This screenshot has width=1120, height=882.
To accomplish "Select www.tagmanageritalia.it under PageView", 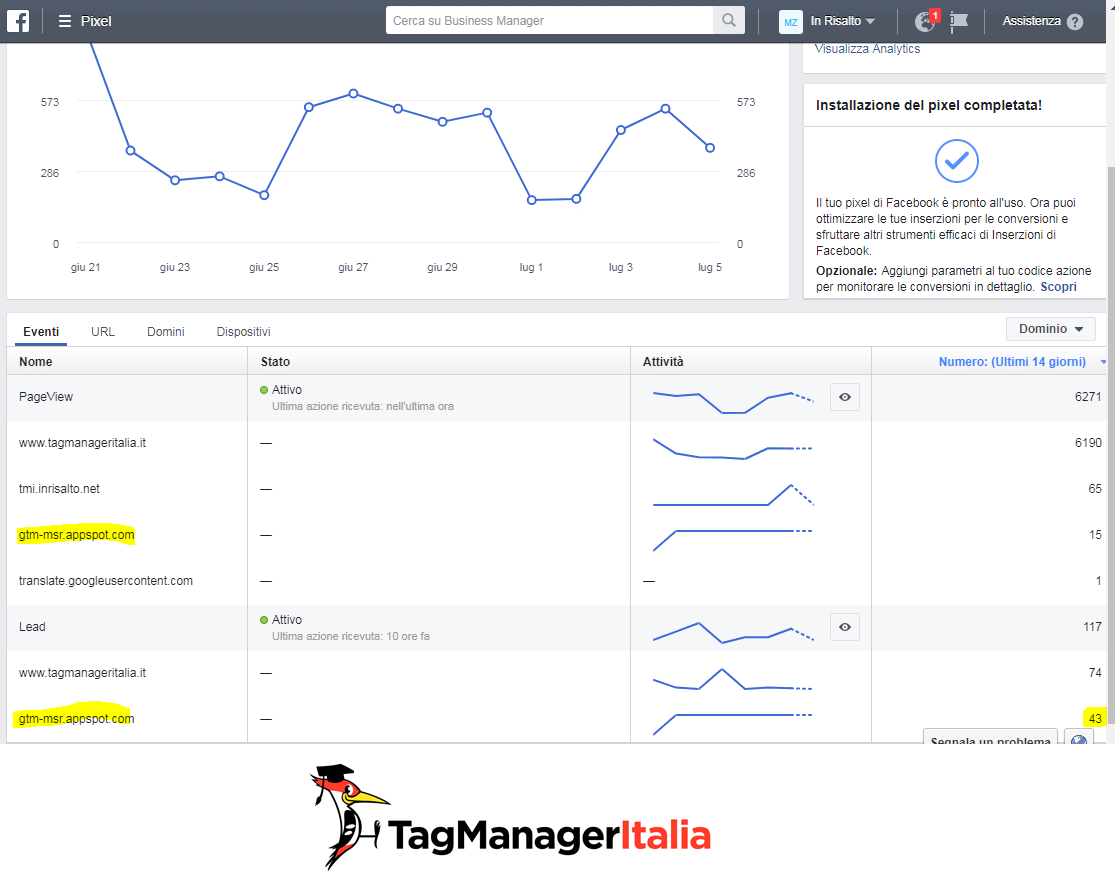I will click(82, 443).
